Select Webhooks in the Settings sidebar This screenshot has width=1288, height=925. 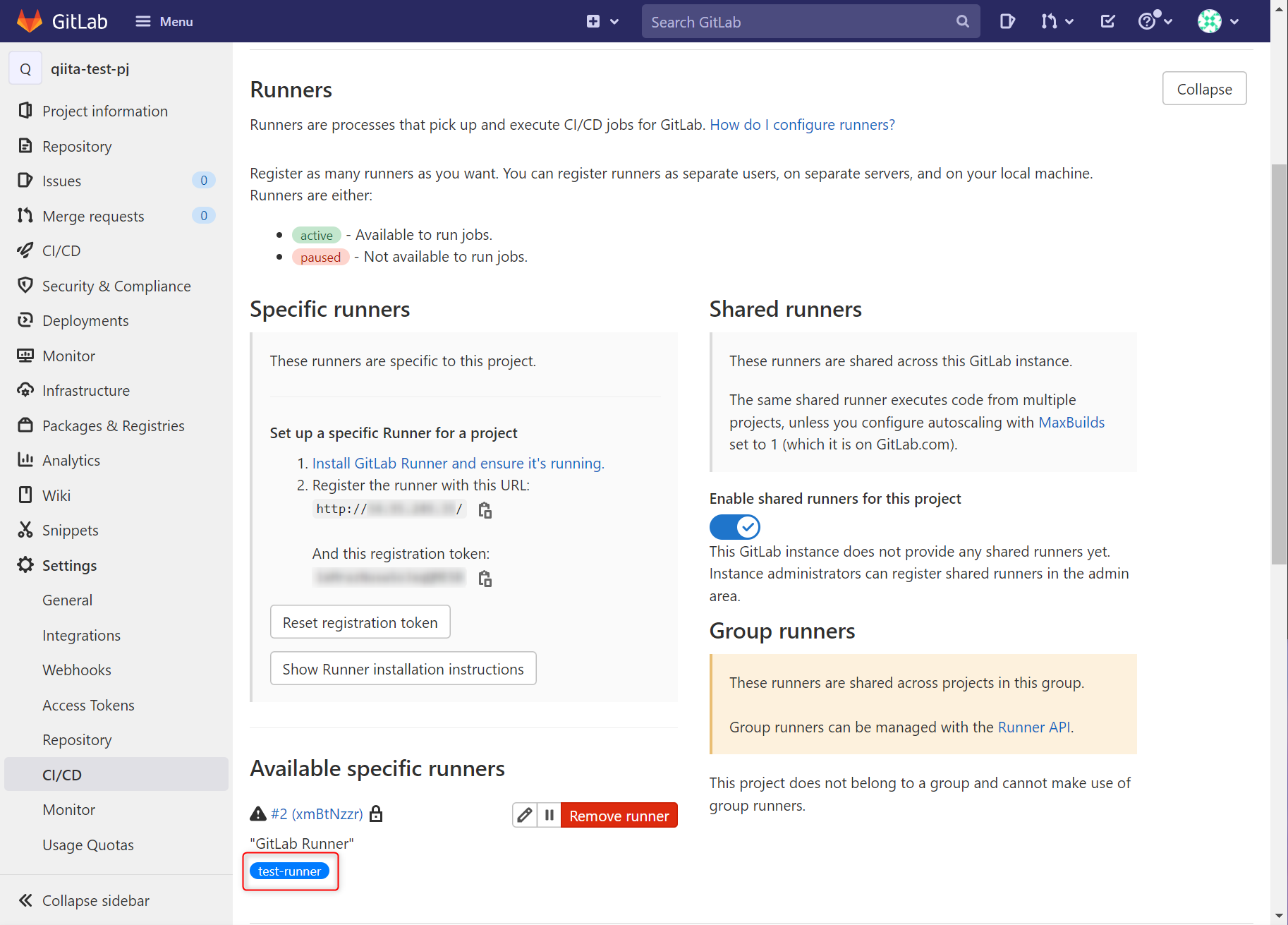(76, 670)
